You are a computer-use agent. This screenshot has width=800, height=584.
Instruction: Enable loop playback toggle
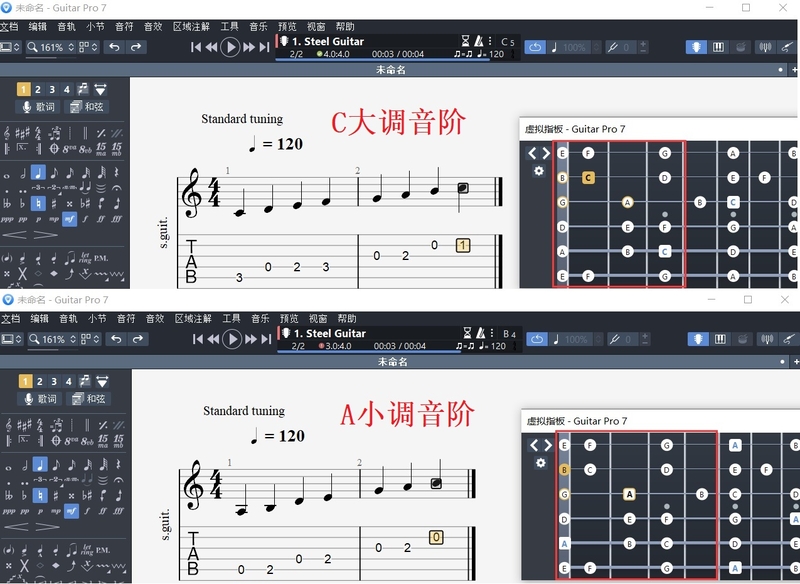536,47
